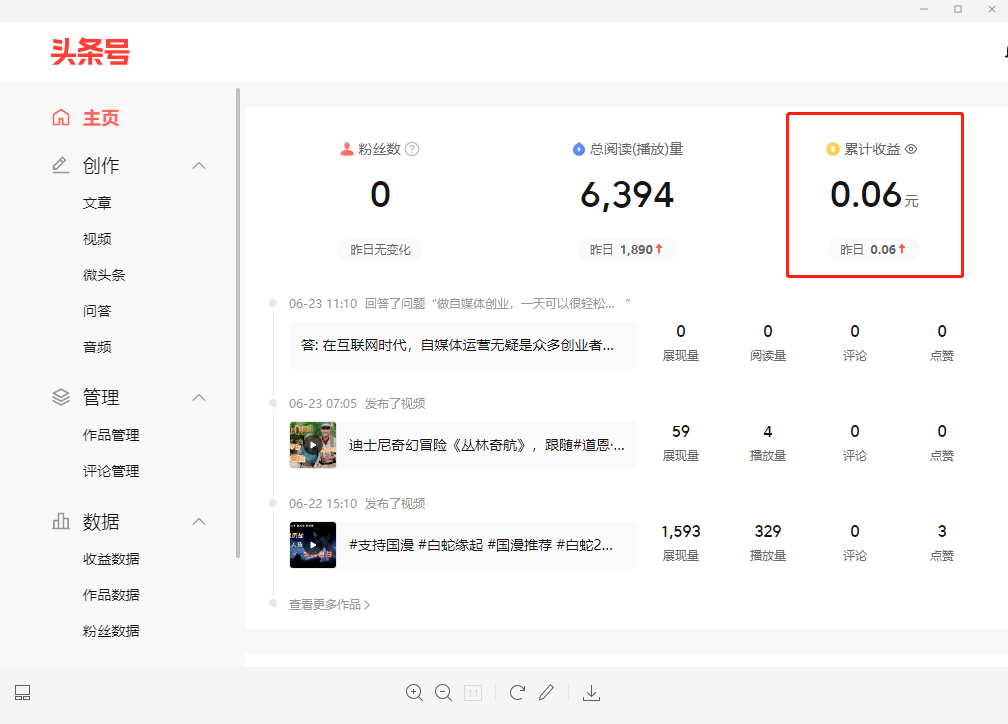Select 问答 in the sidebar menu

97,310
